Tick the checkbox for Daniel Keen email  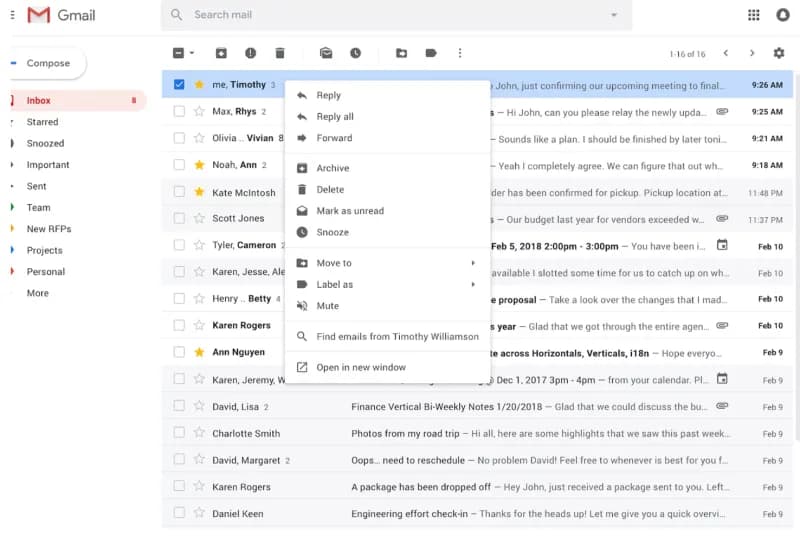tap(179, 513)
